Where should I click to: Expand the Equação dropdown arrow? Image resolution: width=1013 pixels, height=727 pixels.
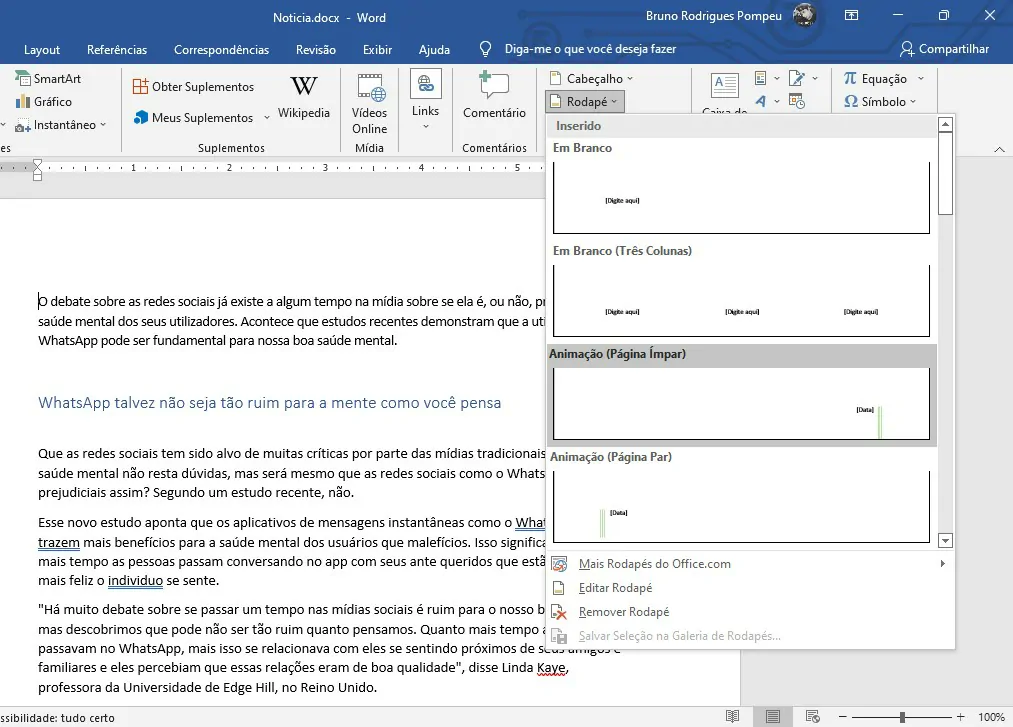pos(921,78)
